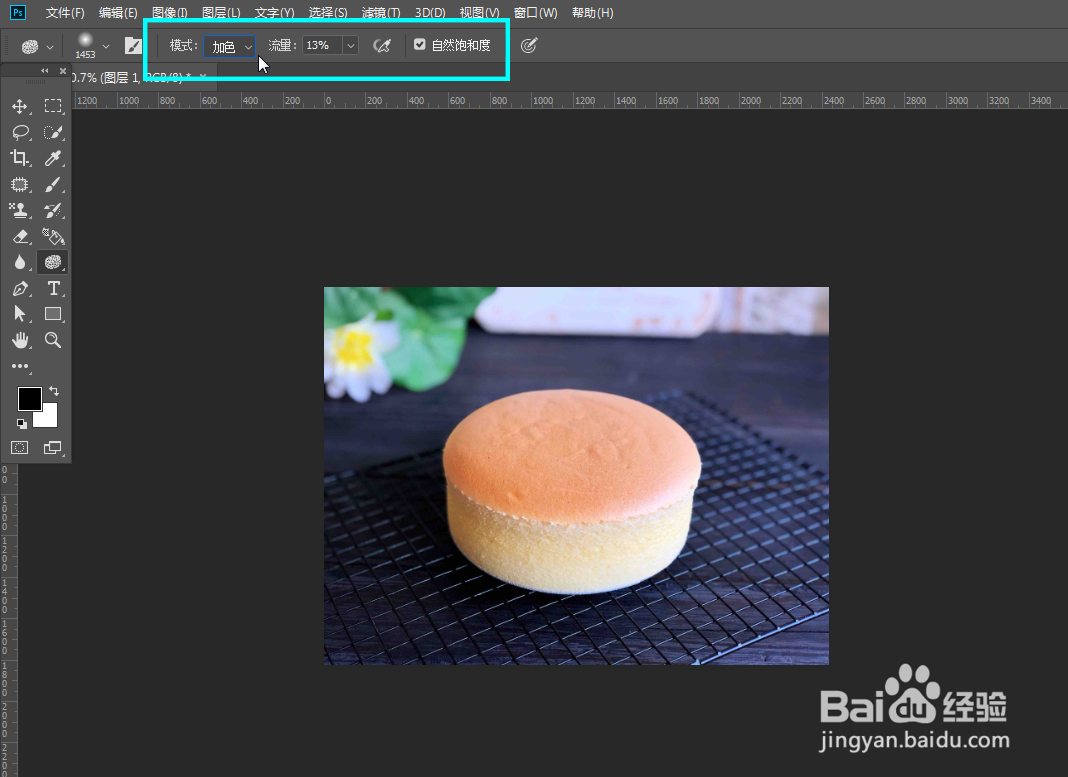Click the black foreground color swatch
Screen dimensions: 1068x777
point(29,398)
